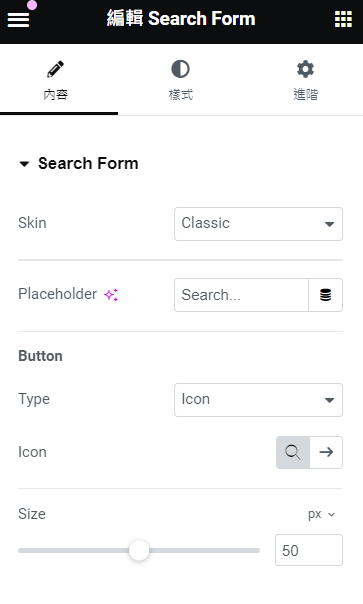Open the hamburger menu

tap(18, 19)
